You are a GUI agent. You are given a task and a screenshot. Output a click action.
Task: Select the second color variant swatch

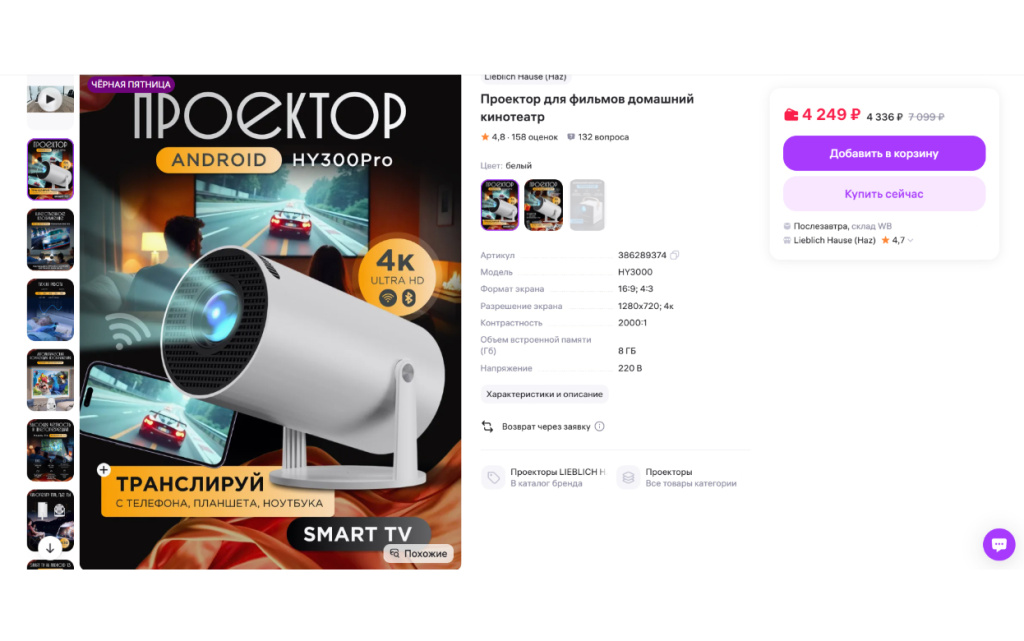[543, 205]
